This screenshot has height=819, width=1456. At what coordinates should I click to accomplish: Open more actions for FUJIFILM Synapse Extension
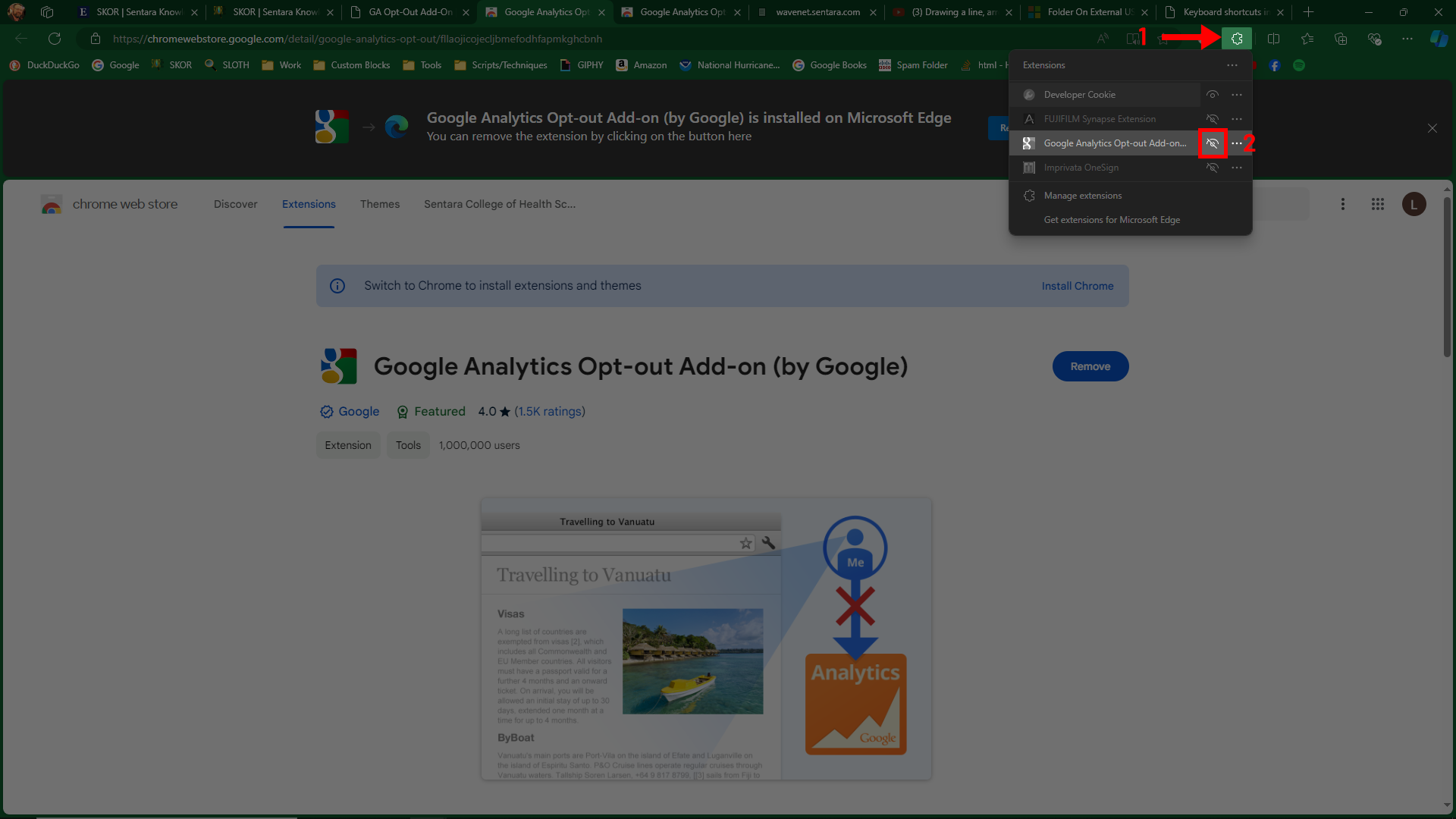click(1237, 119)
